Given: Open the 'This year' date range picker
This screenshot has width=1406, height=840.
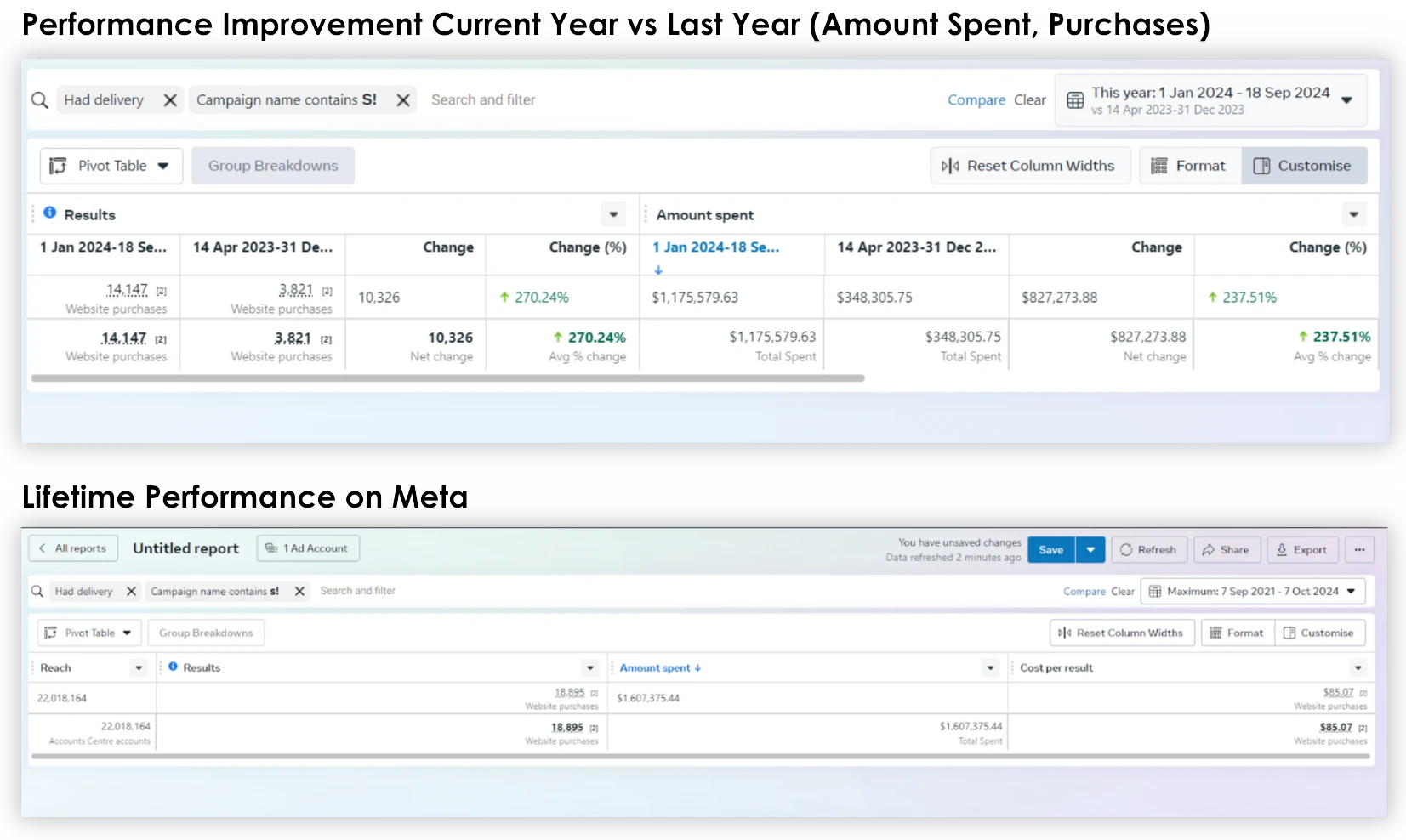Looking at the screenshot, I should [1210, 100].
